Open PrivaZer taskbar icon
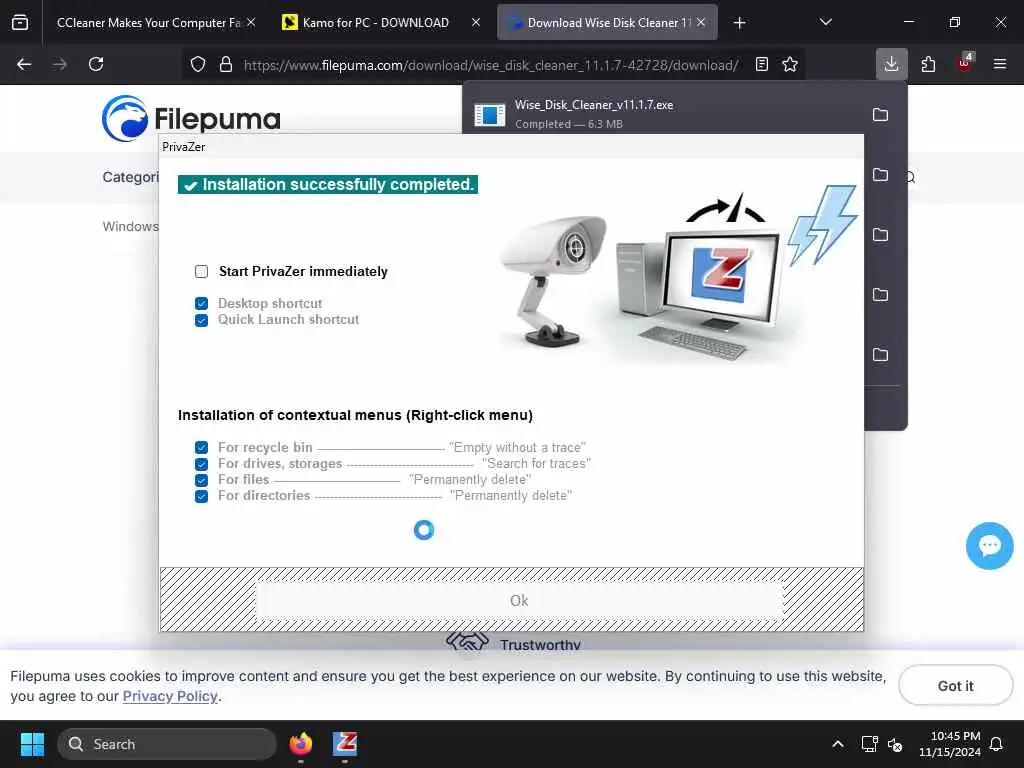1024x768 pixels. click(x=345, y=744)
